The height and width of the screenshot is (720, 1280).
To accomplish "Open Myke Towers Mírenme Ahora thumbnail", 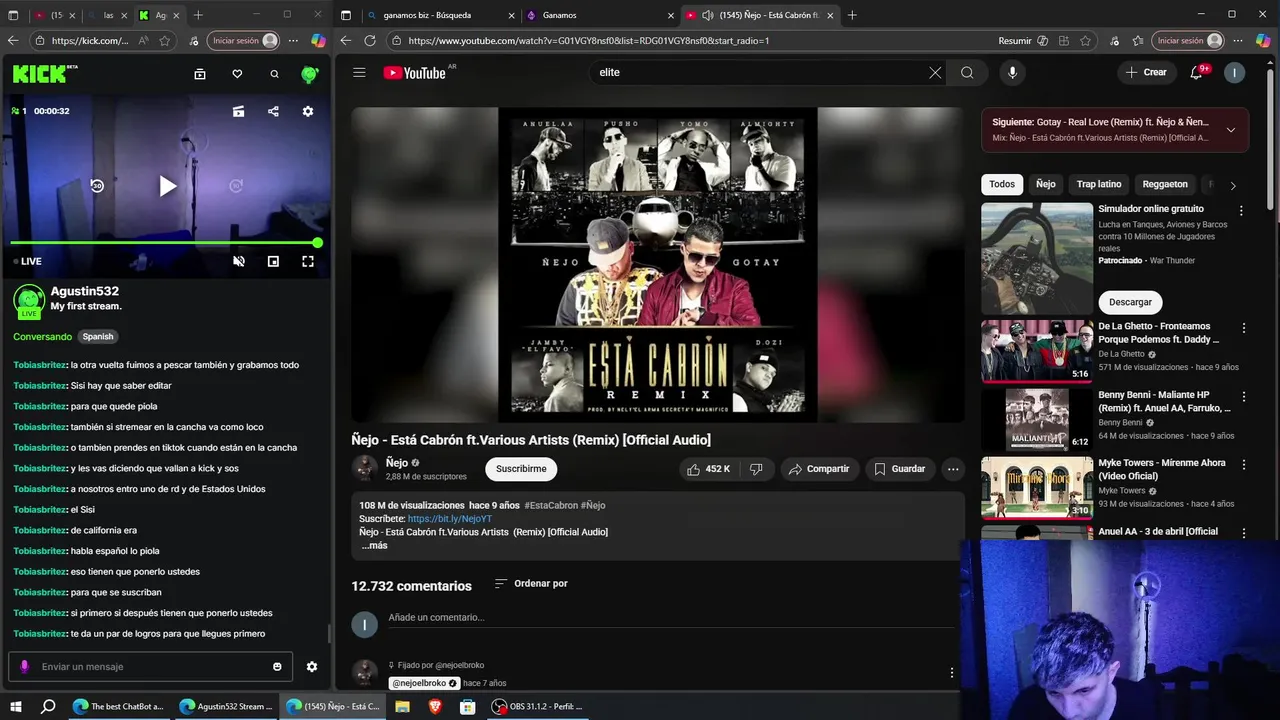I will click(1037, 488).
